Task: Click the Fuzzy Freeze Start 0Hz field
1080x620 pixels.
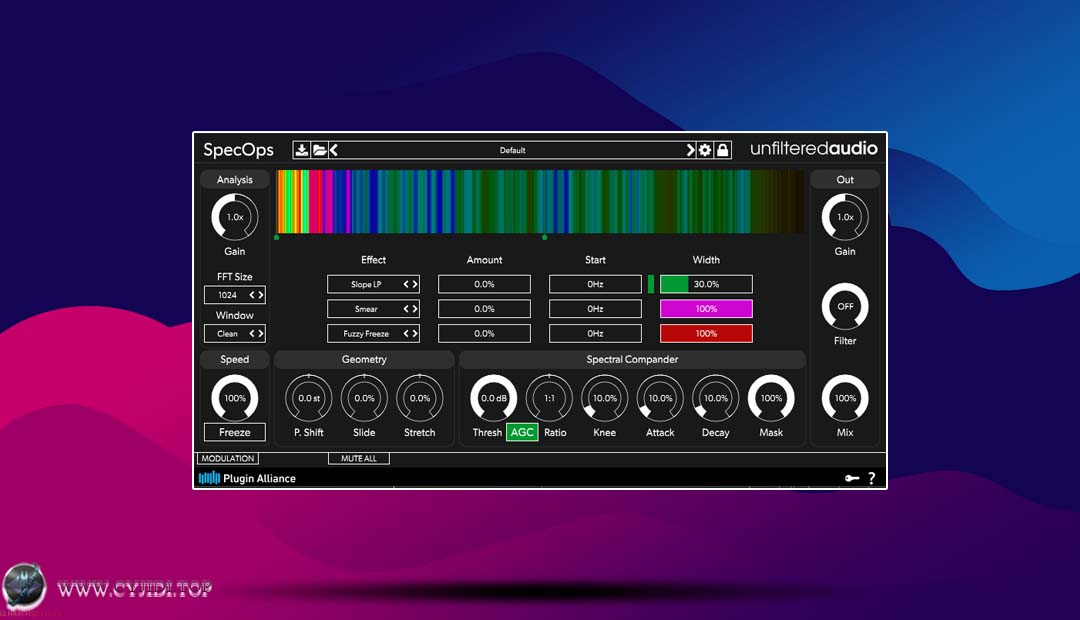Action: coord(595,333)
